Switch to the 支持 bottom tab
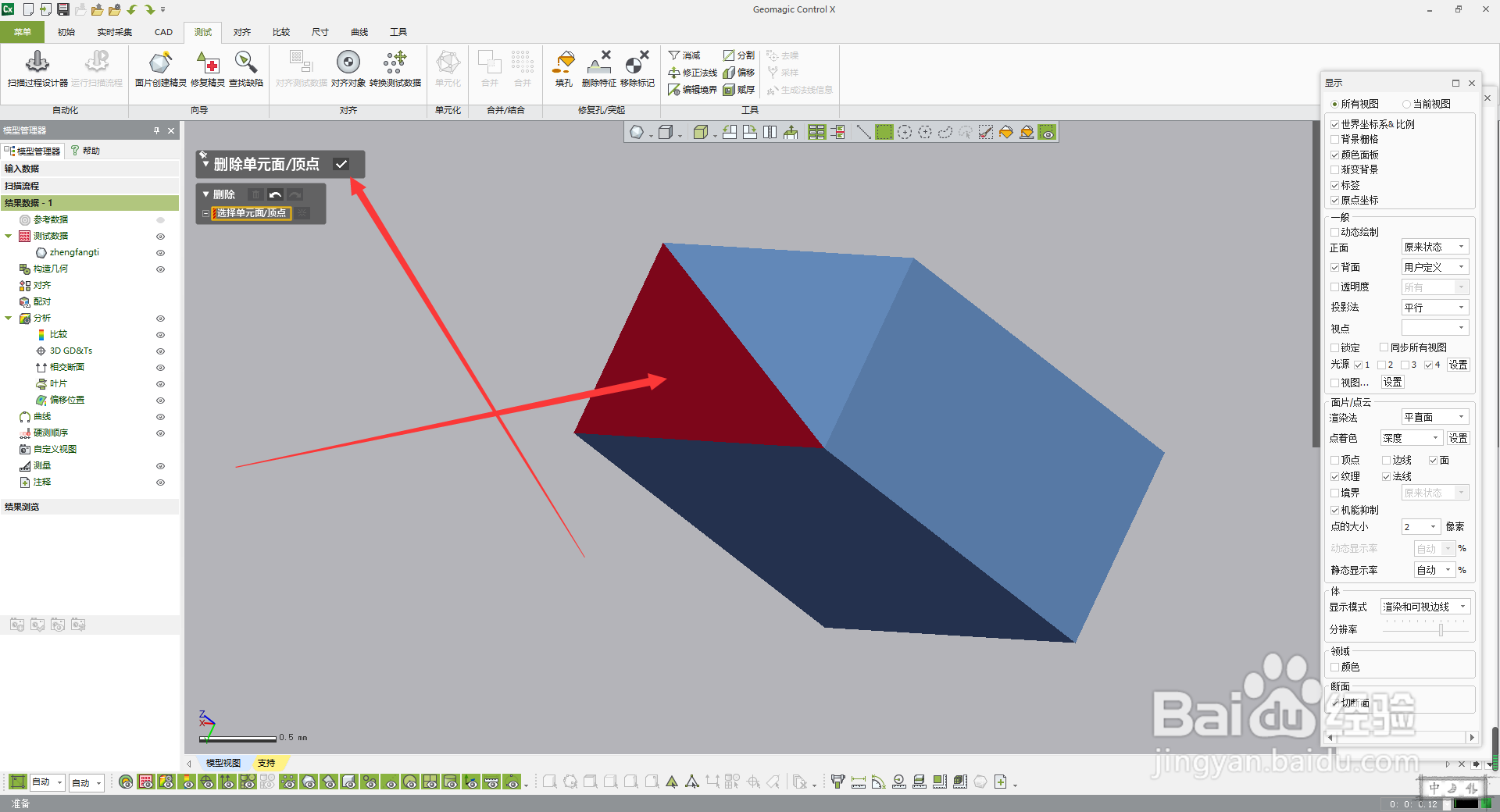Image resolution: width=1500 pixels, height=812 pixels. click(266, 763)
